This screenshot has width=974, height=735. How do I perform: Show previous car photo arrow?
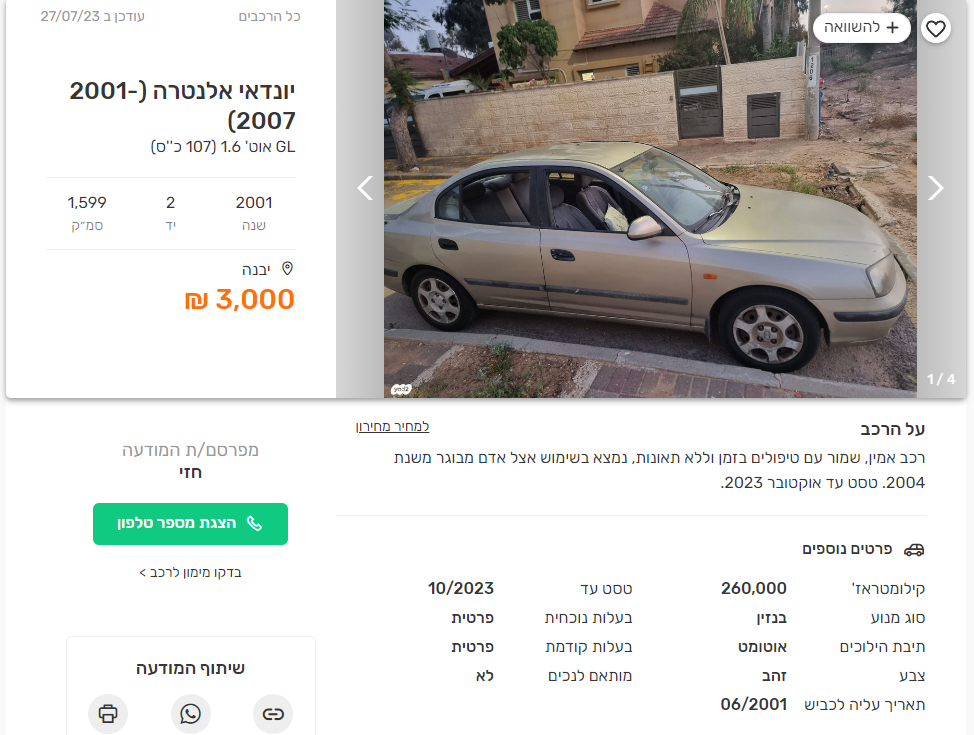(x=365, y=188)
